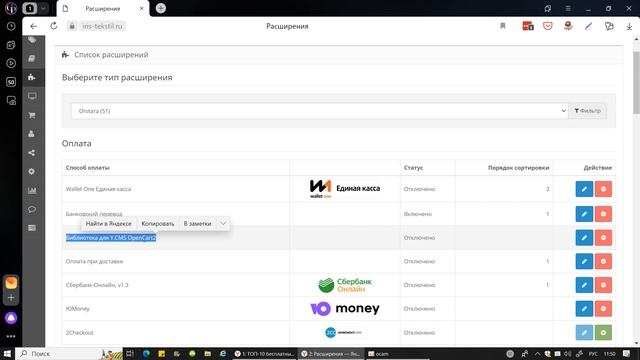The width and height of the screenshot is (640, 360).
Task: Choose В заметки in selection popup
Action: pos(198,224)
